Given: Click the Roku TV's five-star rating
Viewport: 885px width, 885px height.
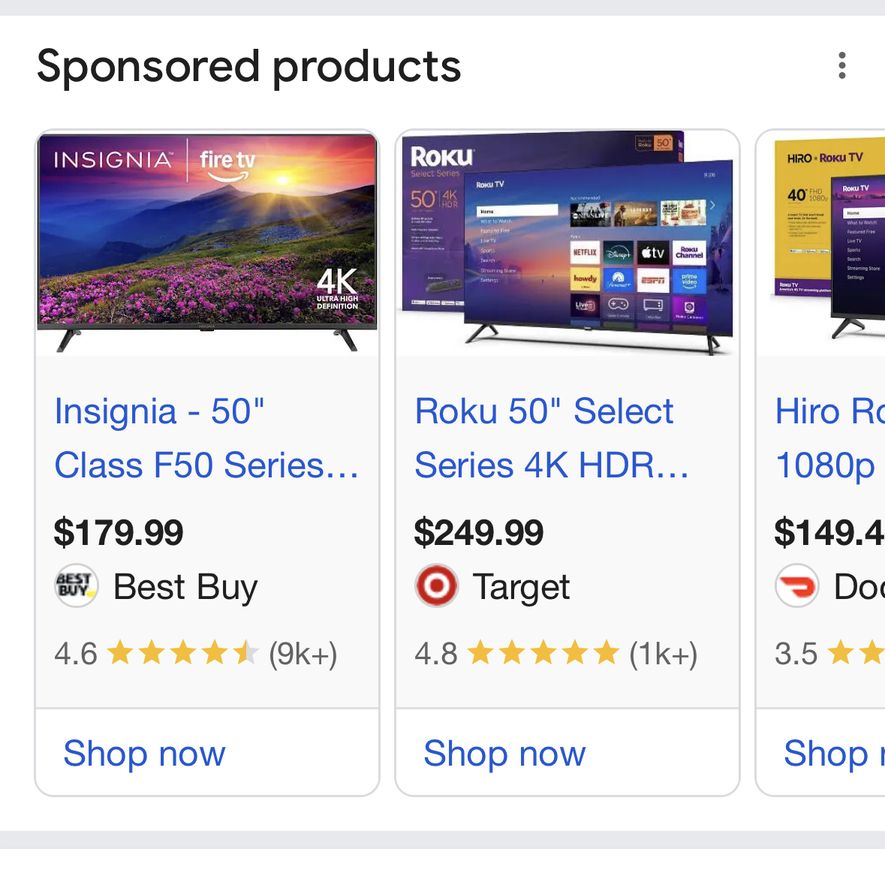Looking at the screenshot, I should coord(543,654).
